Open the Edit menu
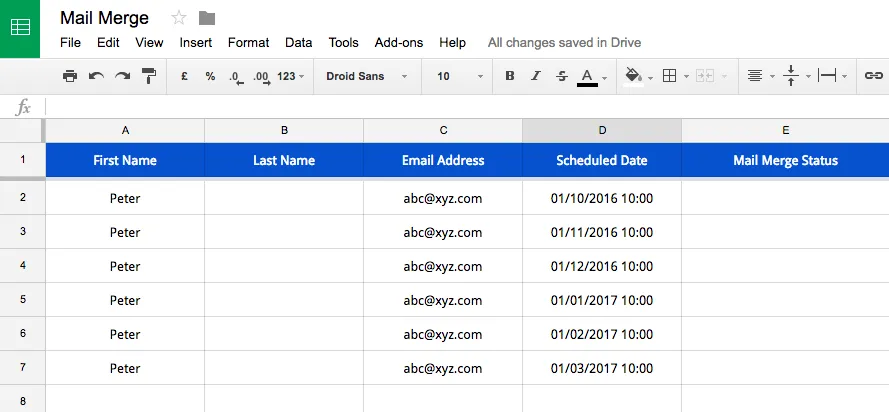Screen dimensions: 889x412 pos(108,43)
